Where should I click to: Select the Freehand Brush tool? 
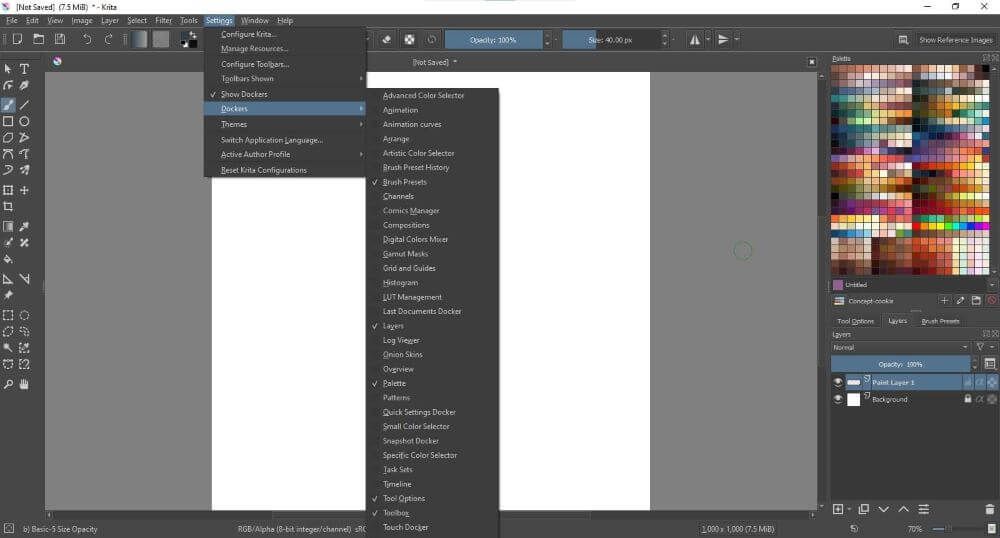click(x=8, y=105)
